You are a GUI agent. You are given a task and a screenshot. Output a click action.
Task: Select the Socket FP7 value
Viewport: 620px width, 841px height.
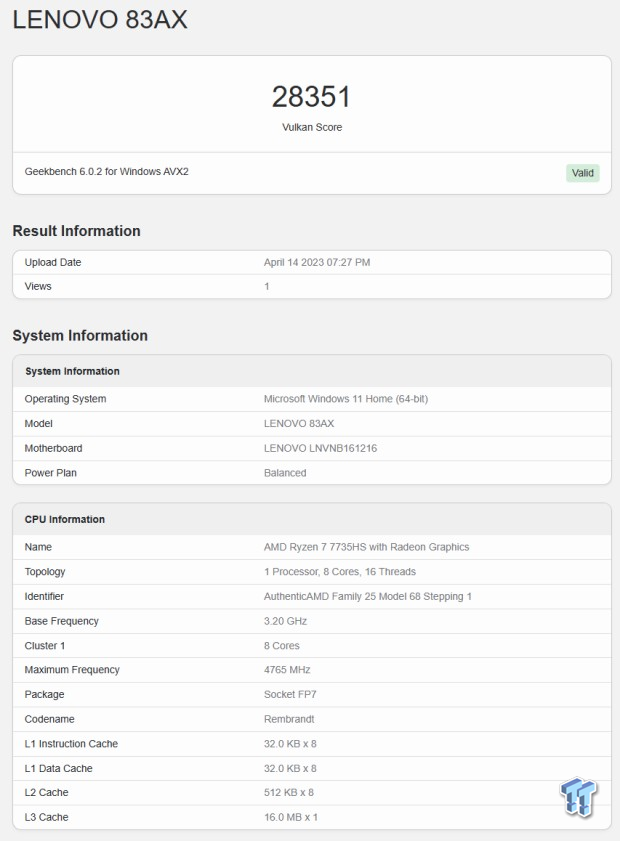coord(290,695)
